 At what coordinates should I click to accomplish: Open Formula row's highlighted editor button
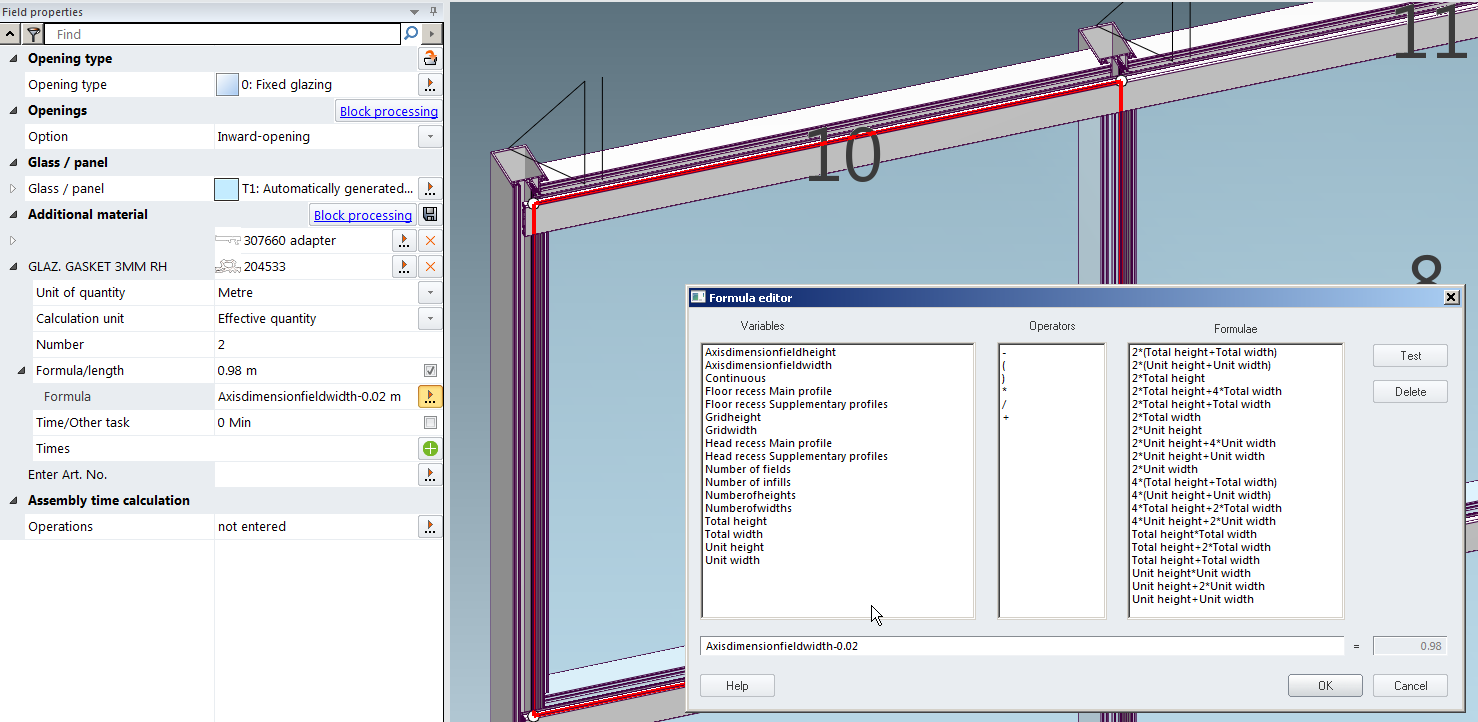click(430, 397)
